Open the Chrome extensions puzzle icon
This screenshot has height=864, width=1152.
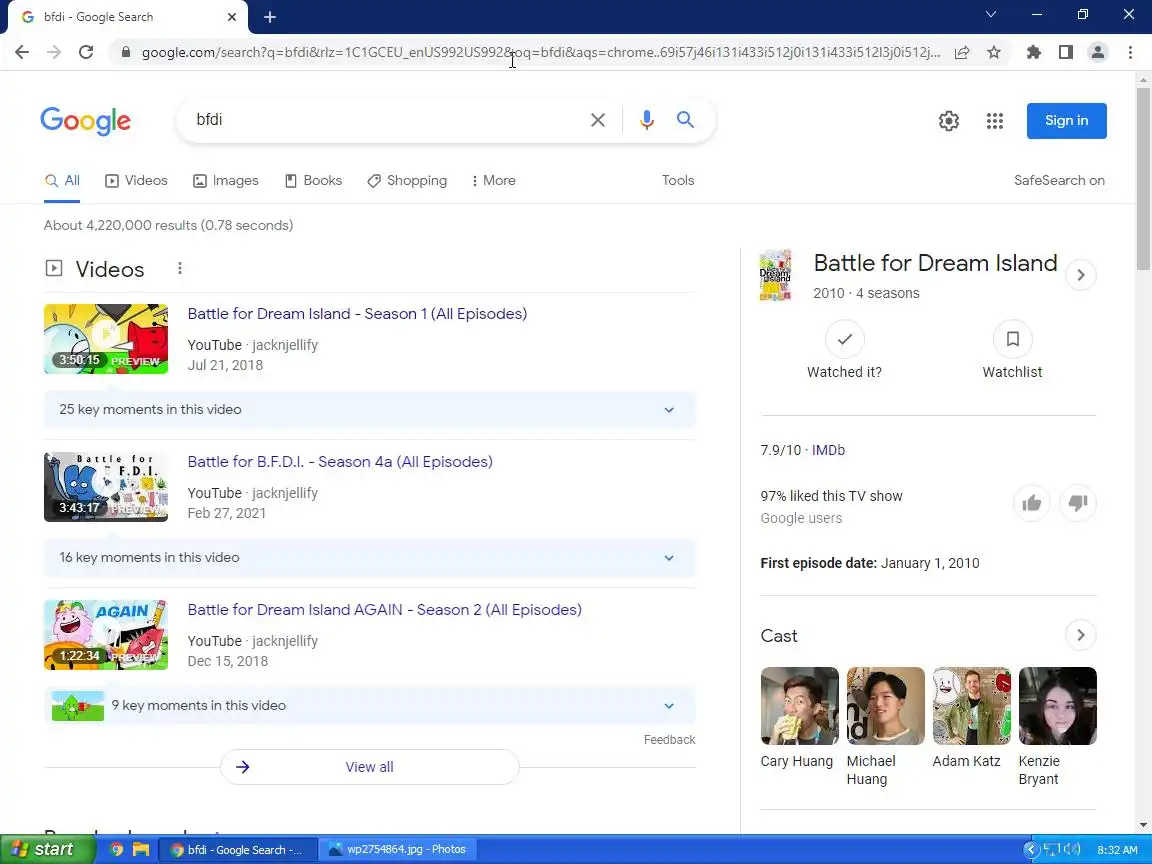1034,52
